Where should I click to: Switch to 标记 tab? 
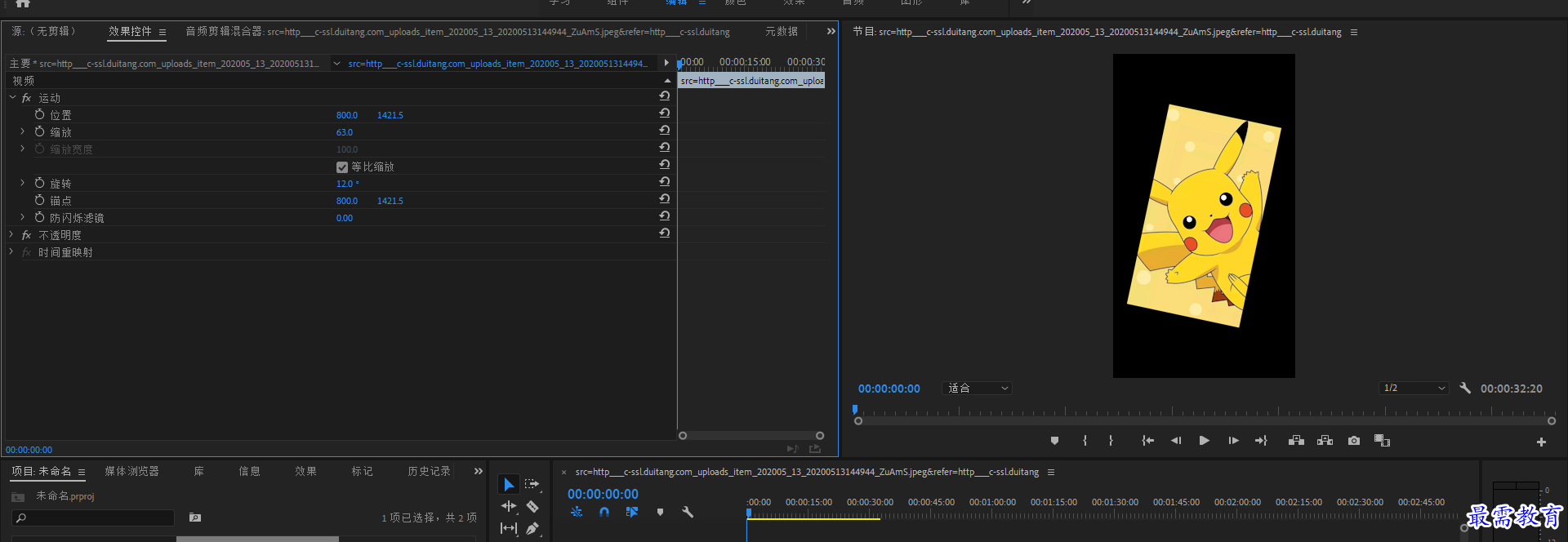pyautogui.click(x=363, y=472)
